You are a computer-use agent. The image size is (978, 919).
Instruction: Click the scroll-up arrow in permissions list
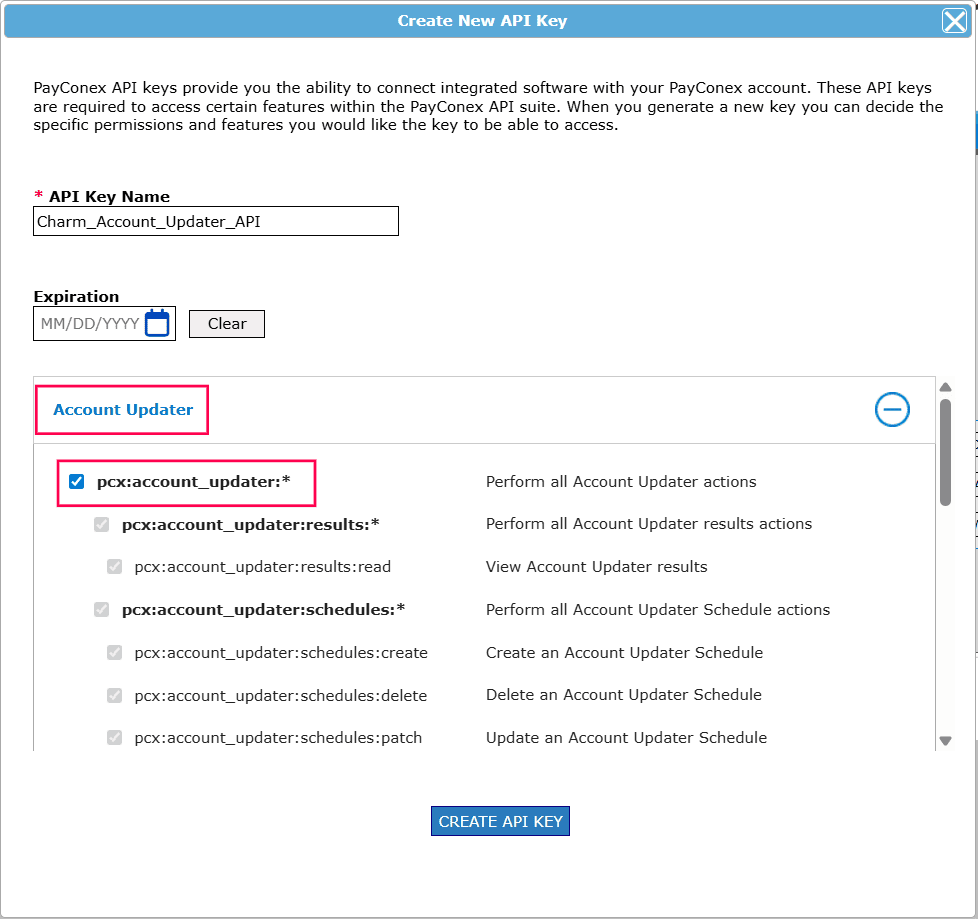click(944, 386)
